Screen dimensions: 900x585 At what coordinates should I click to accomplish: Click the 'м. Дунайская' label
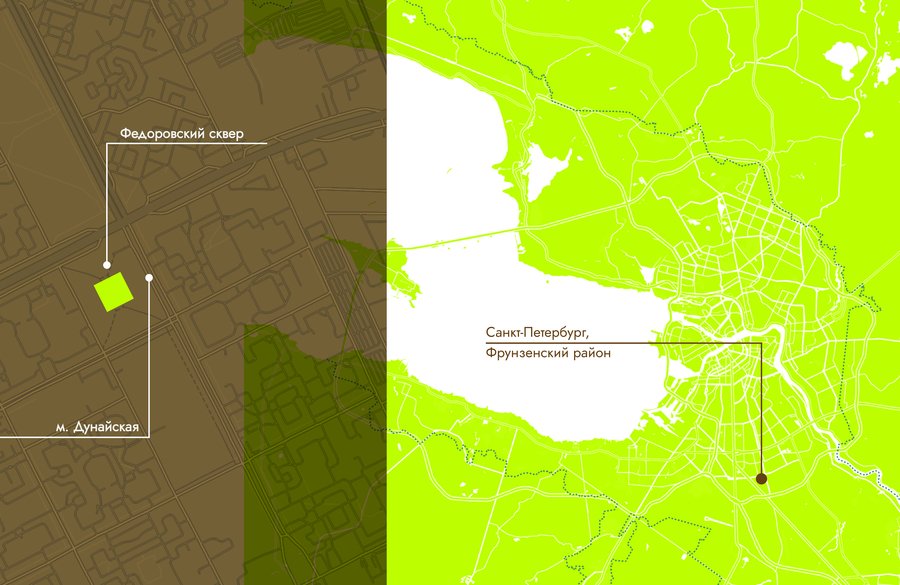click(x=98, y=427)
